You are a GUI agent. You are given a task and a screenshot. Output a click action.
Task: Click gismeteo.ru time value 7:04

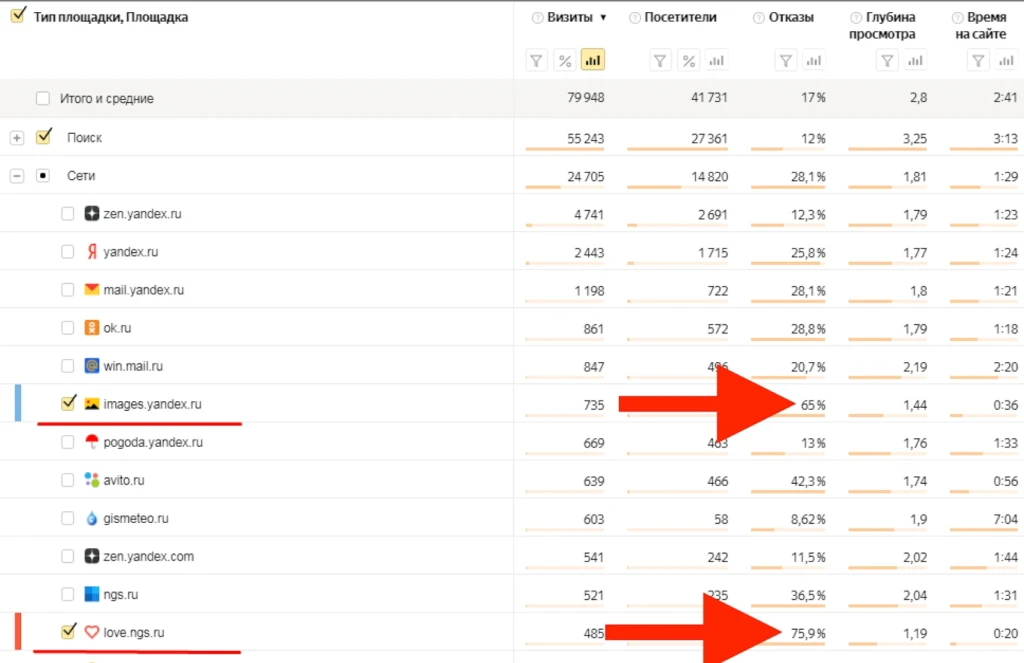click(1006, 519)
